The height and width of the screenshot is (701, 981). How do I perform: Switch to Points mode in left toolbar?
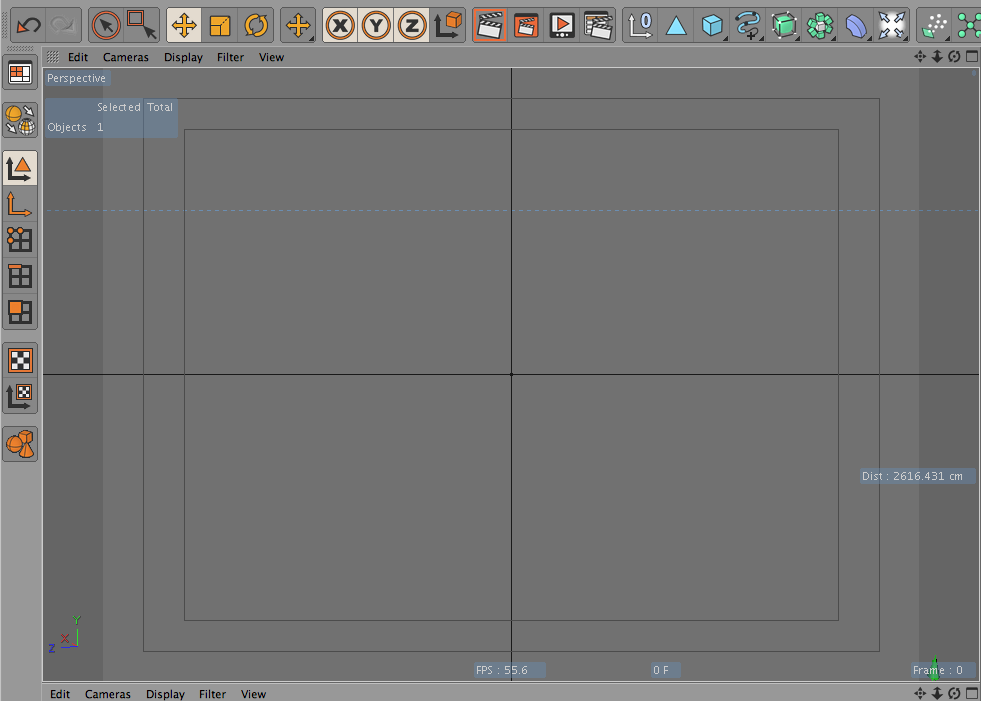20,239
